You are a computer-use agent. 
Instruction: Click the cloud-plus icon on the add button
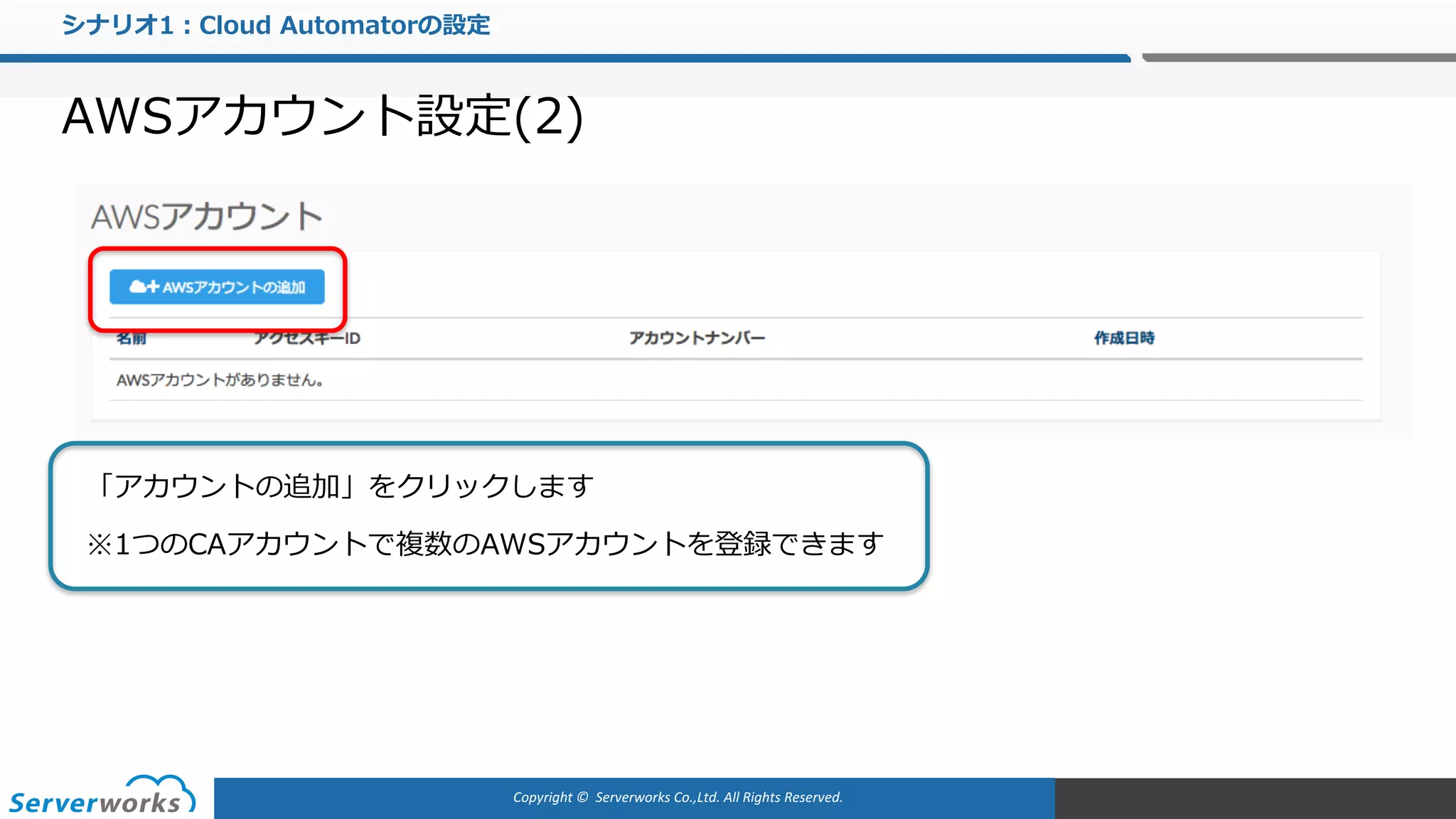click(144, 287)
